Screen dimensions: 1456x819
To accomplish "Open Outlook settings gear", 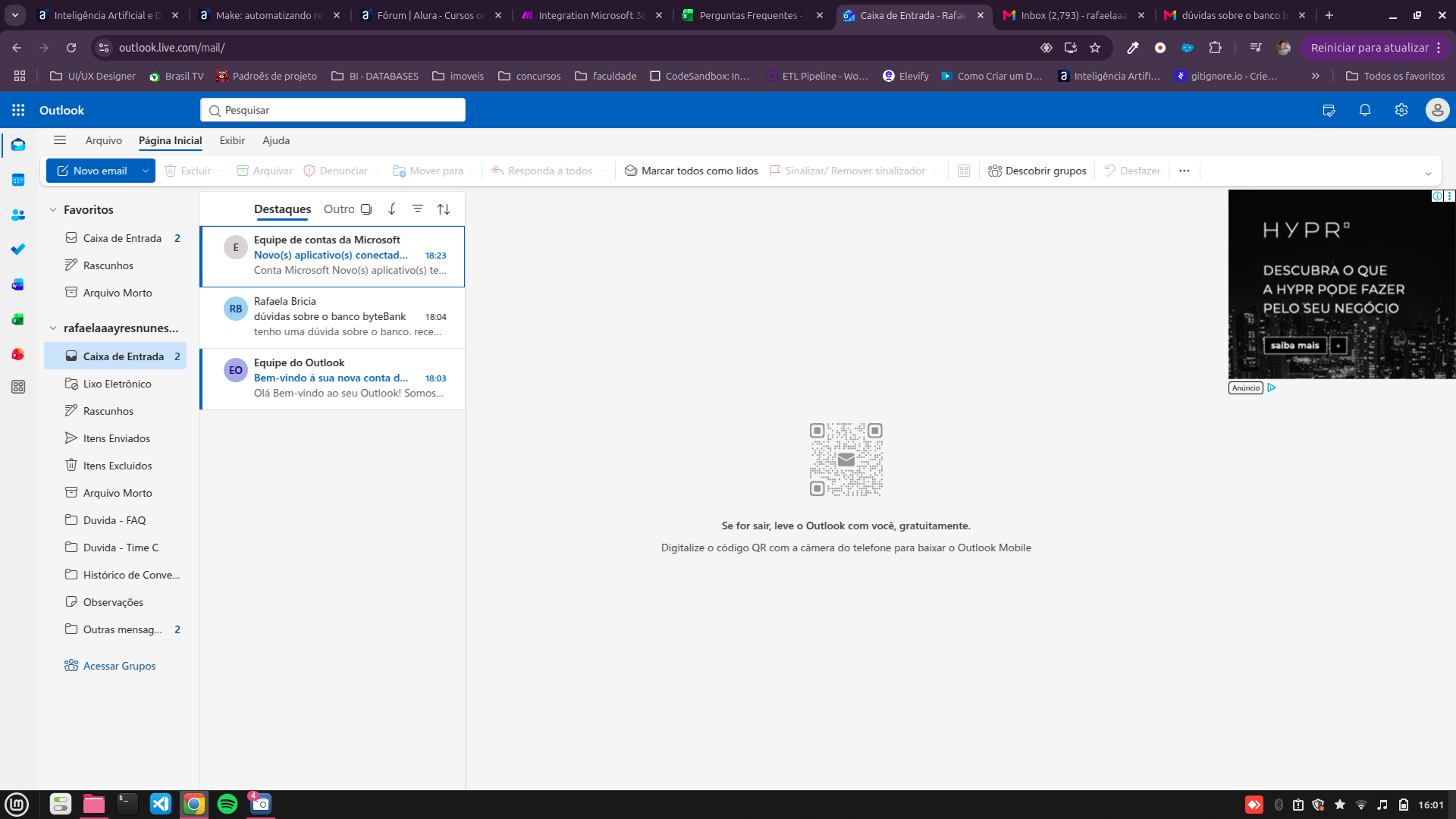I will pos(1401,110).
